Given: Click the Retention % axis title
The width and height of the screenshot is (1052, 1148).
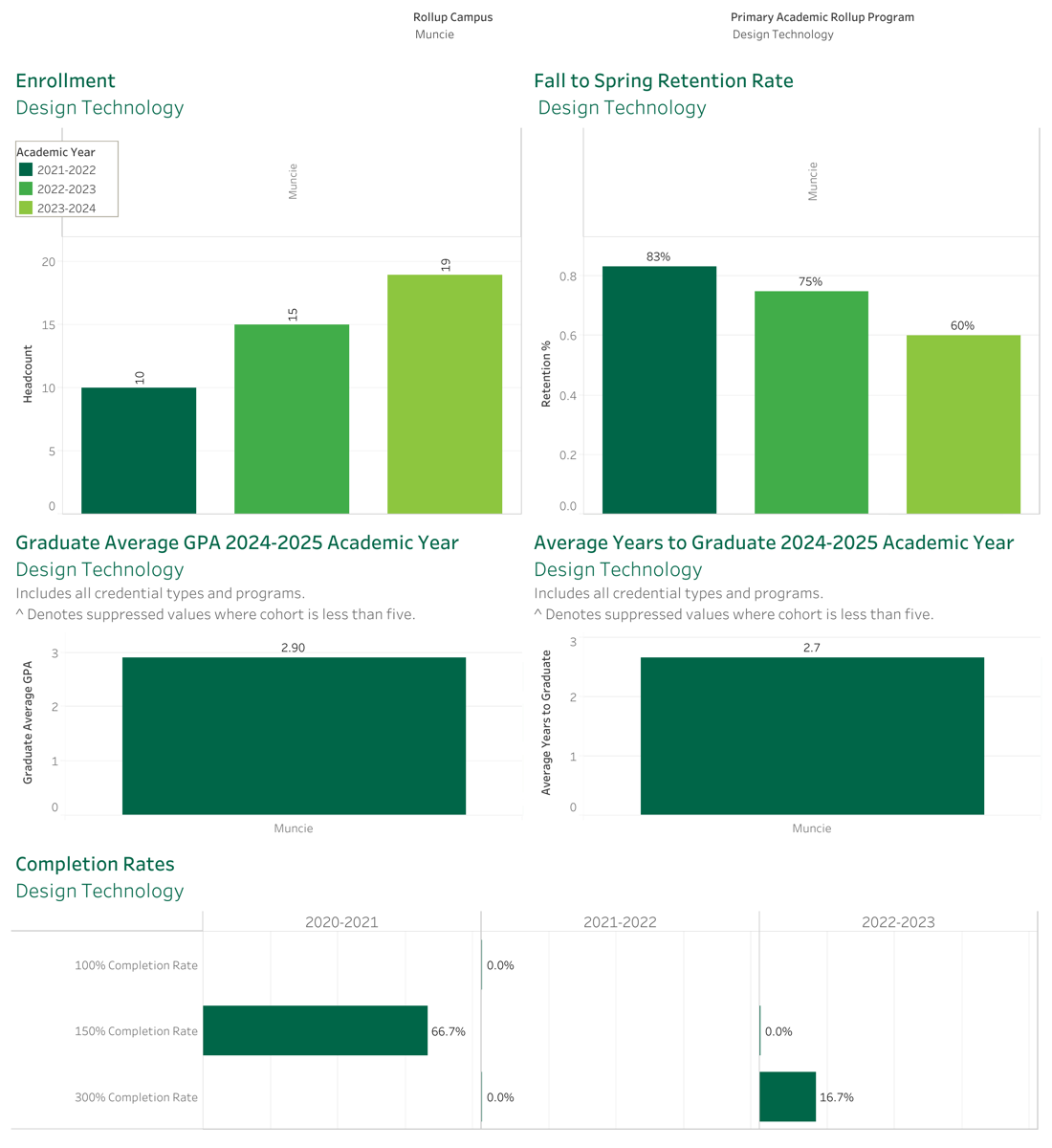Looking at the screenshot, I should (546, 374).
